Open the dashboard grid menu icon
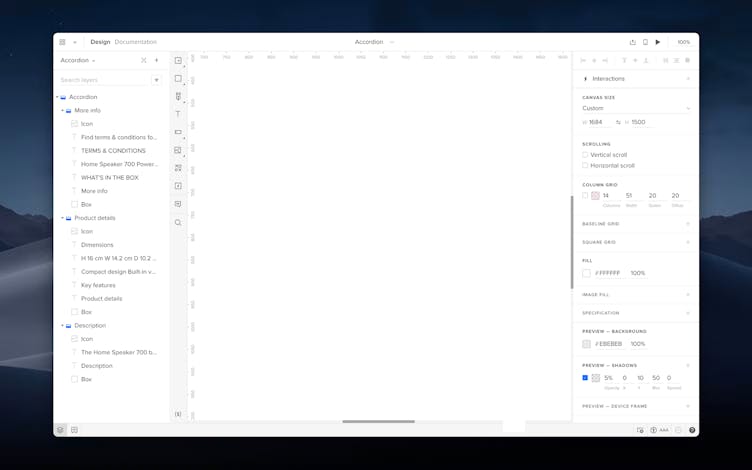752x470 pixels. [x=62, y=42]
